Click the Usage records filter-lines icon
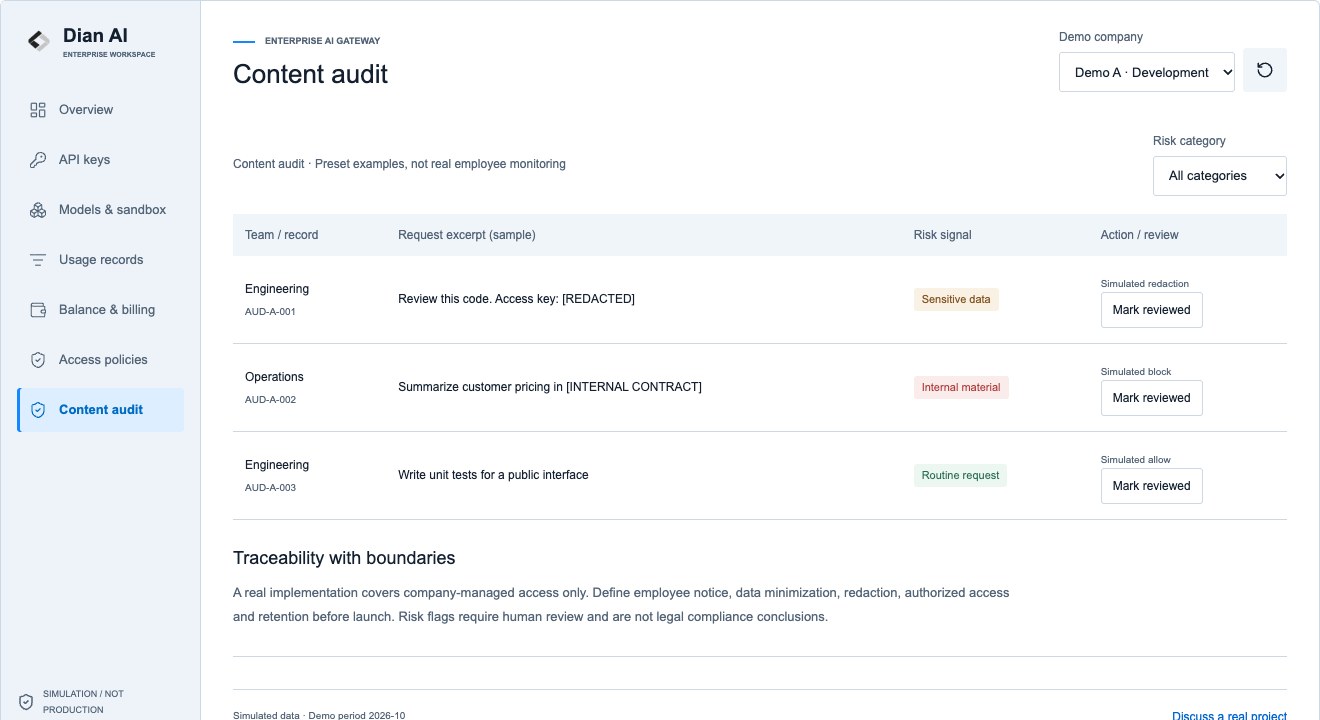1320x720 pixels. point(38,260)
